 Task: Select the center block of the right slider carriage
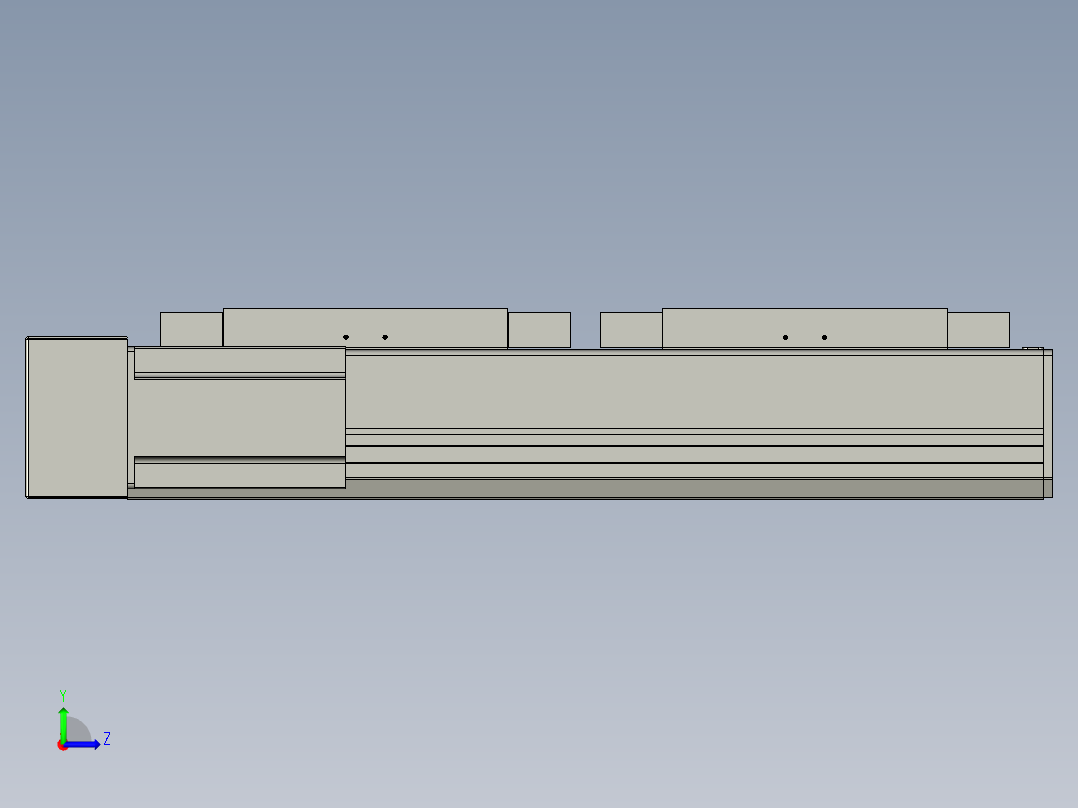click(x=804, y=328)
